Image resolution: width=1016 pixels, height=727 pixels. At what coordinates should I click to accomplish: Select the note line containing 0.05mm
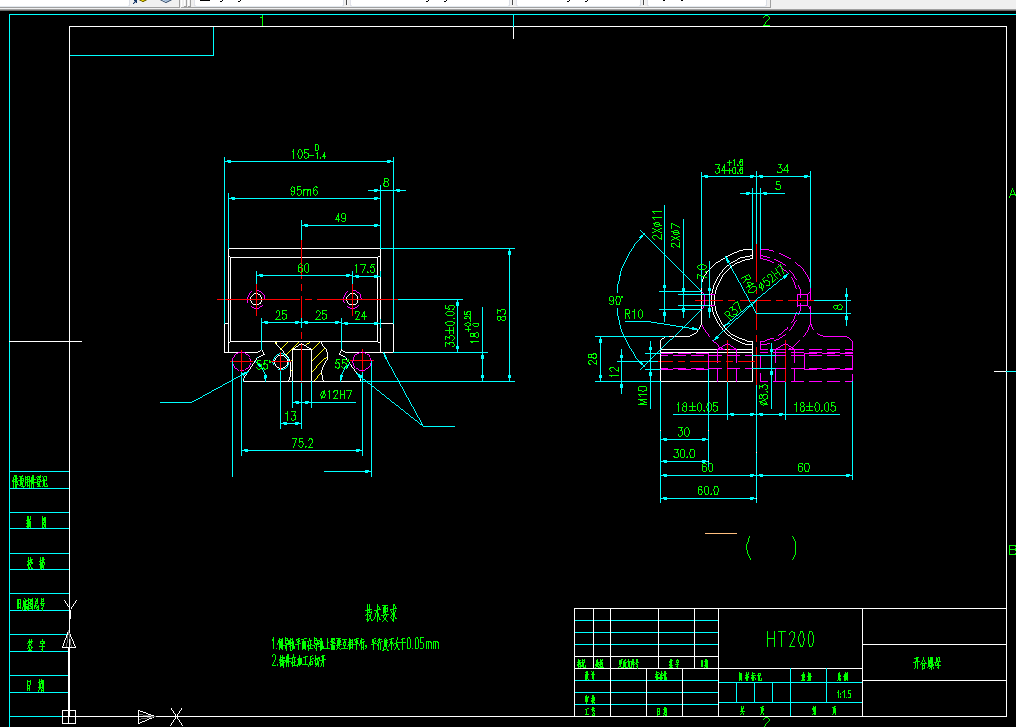355,644
